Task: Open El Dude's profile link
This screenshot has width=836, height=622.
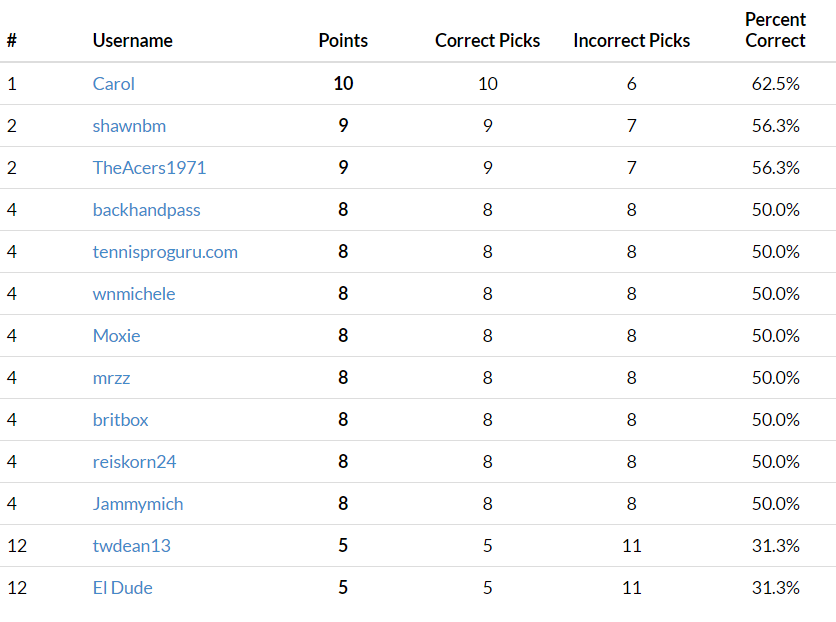Action: pos(123,588)
